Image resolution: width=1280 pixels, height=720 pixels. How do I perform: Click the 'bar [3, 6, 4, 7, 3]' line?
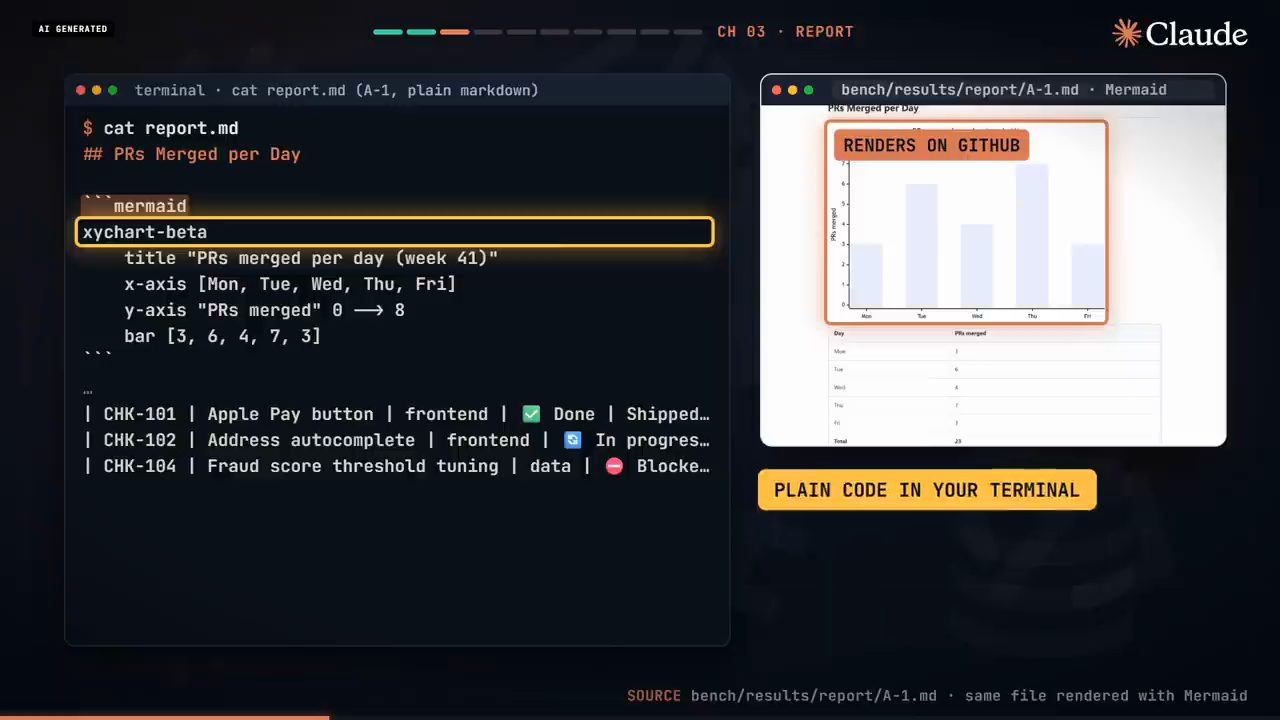[222, 336]
